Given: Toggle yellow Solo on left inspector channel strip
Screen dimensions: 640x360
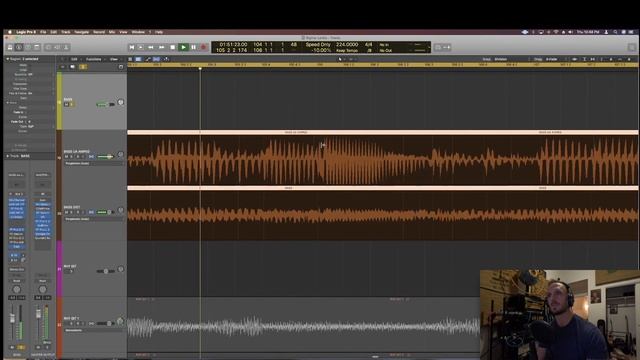Looking at the screenshot, I should click(21, 347).
